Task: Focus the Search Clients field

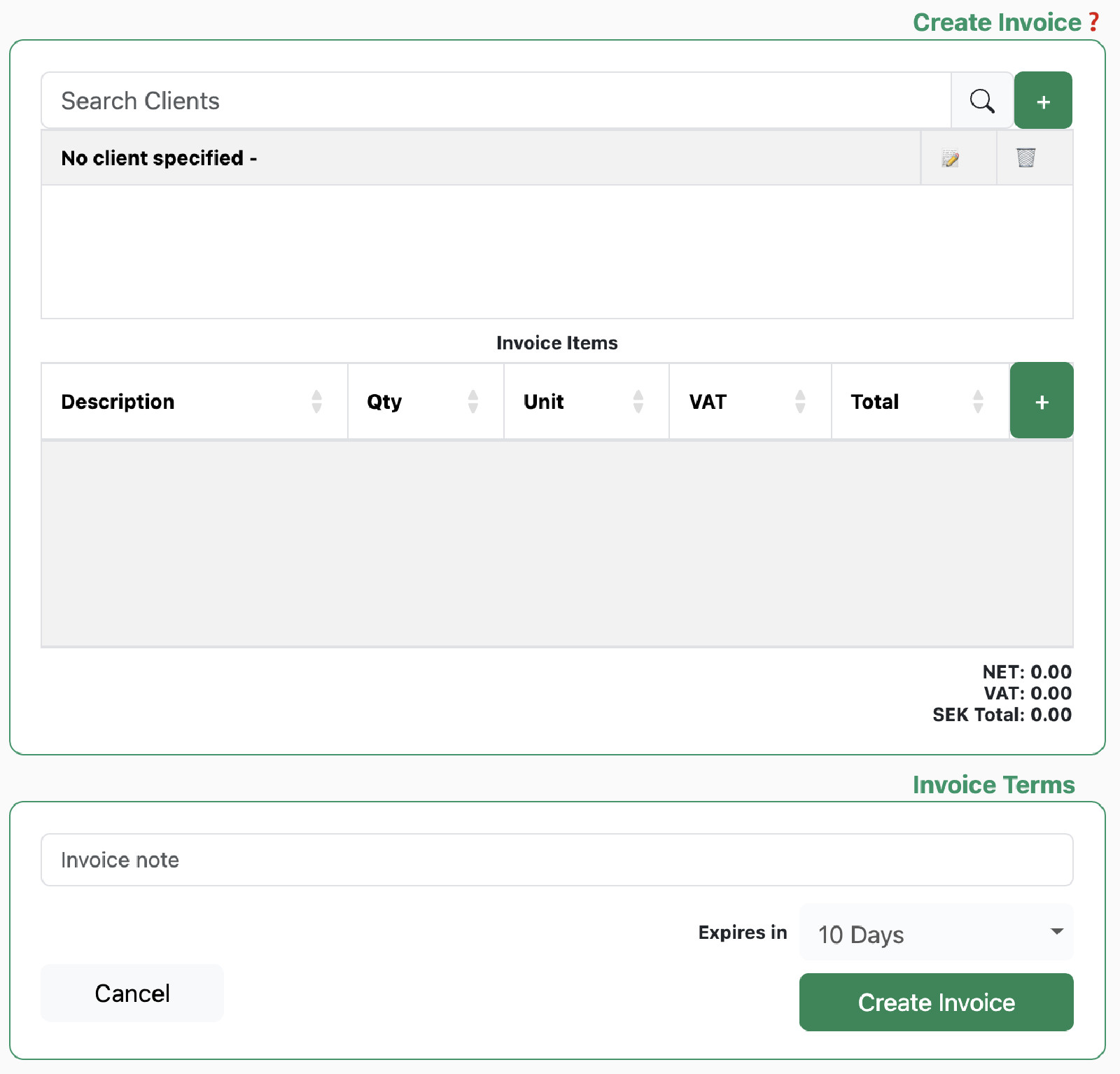Action: [x=496, y=101]
